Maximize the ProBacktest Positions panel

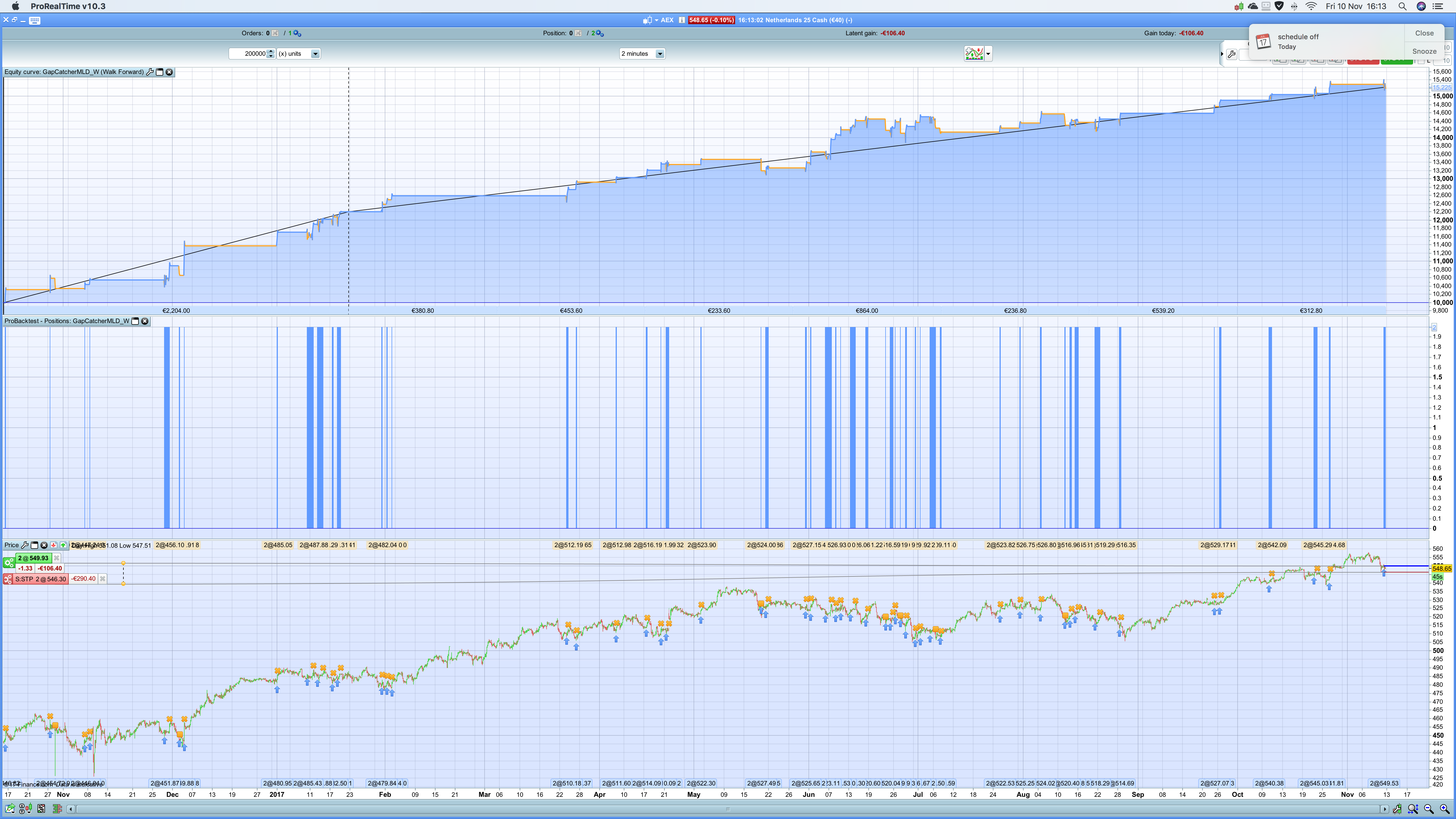(x=135, y=321)
